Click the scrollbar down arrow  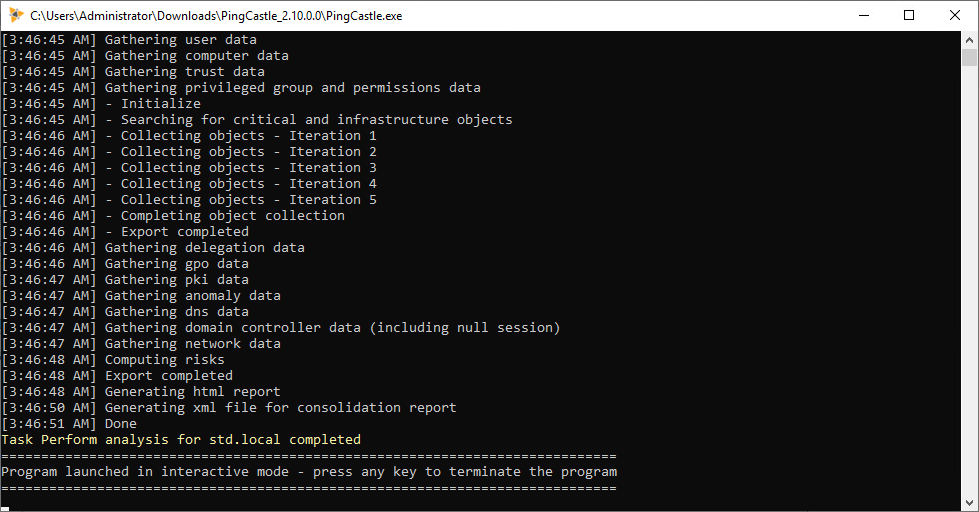(969, 503)
